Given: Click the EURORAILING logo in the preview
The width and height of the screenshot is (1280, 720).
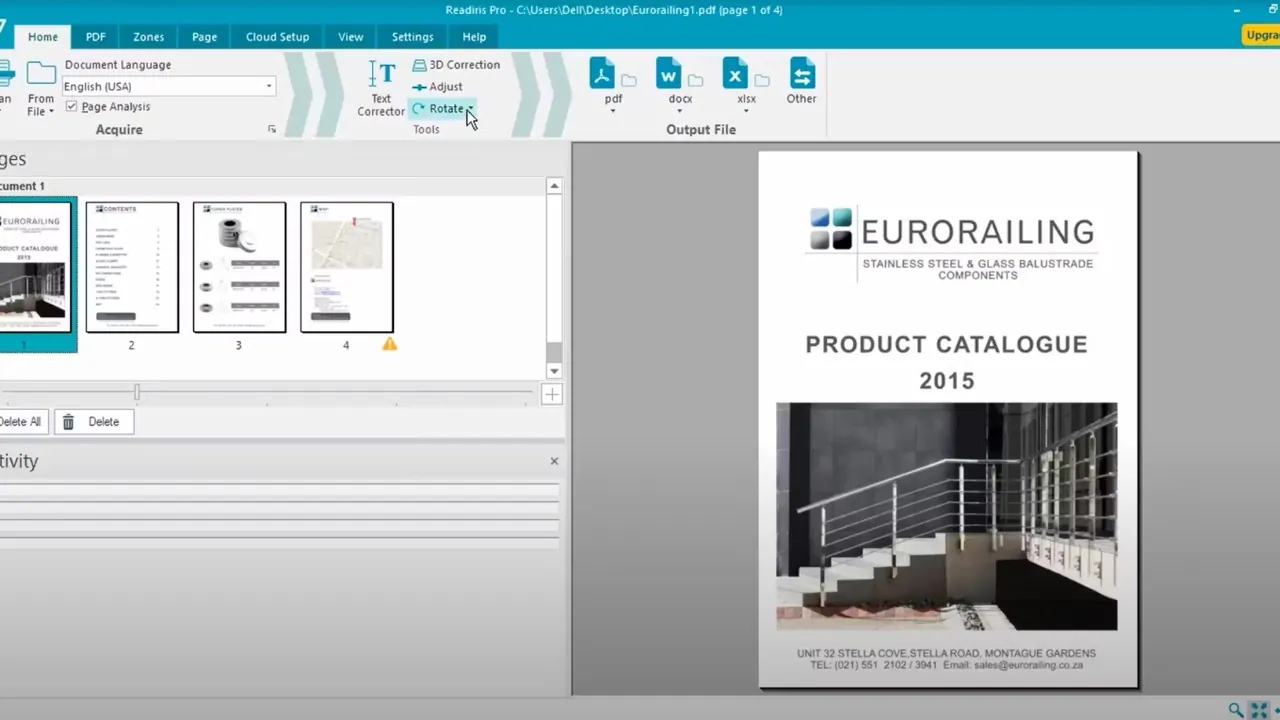Looking at the screenshot, I should 952,243.
